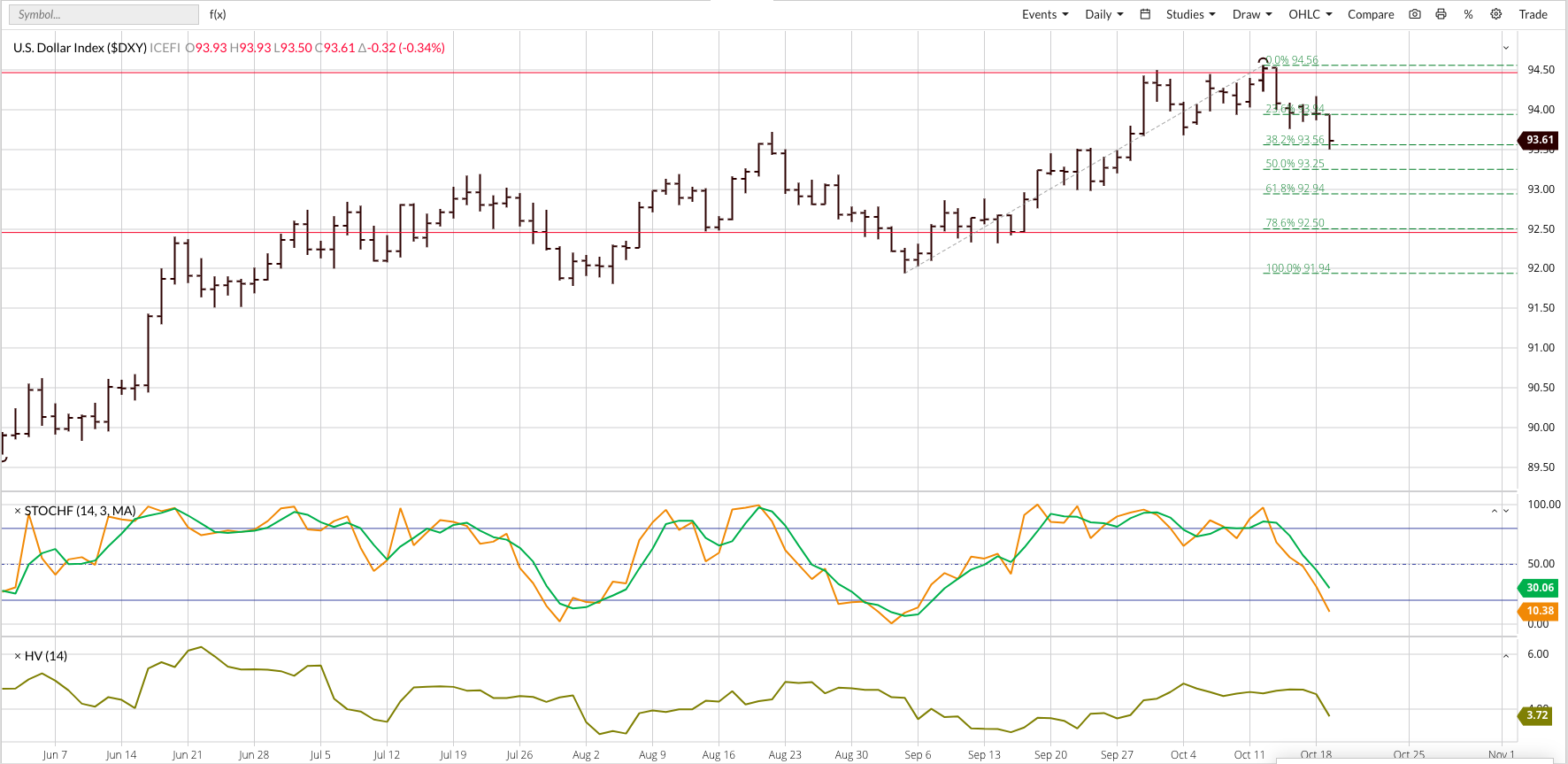Toggle the percent scale icon
The height and width of the screenshot is (764, 1568).
click(x=1468, y=14)
